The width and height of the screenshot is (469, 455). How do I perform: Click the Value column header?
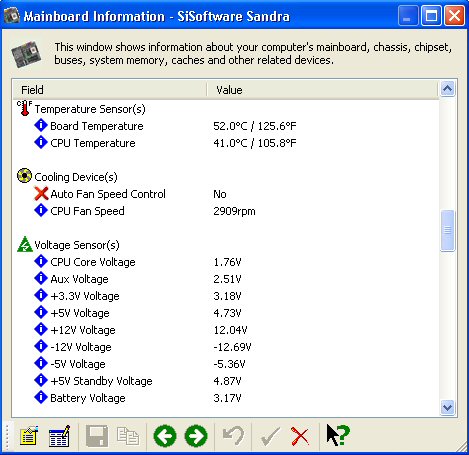[322, 90]
